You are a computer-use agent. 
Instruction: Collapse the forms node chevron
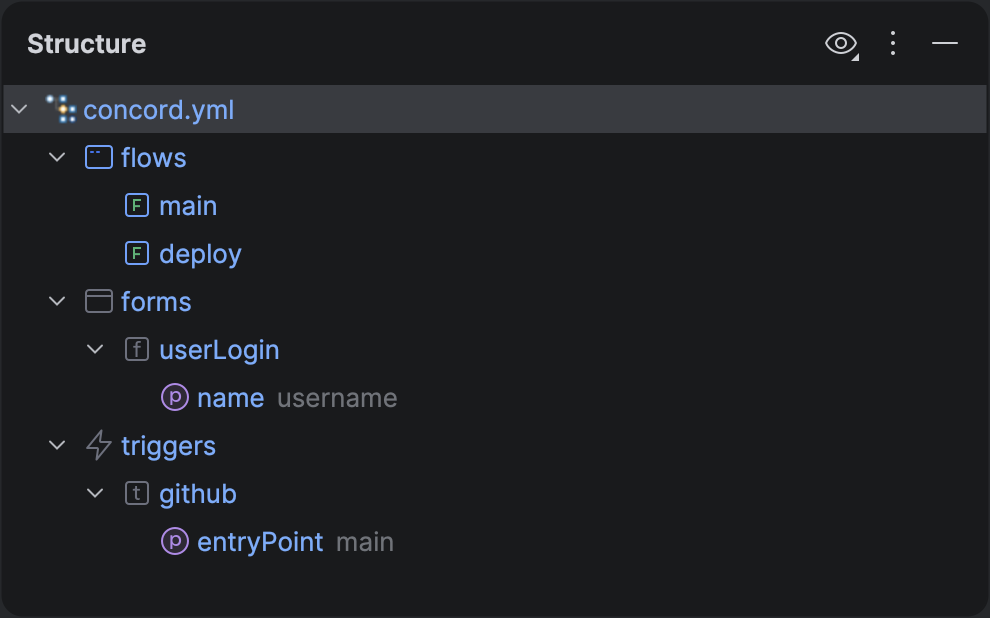[x=57, y=302]
